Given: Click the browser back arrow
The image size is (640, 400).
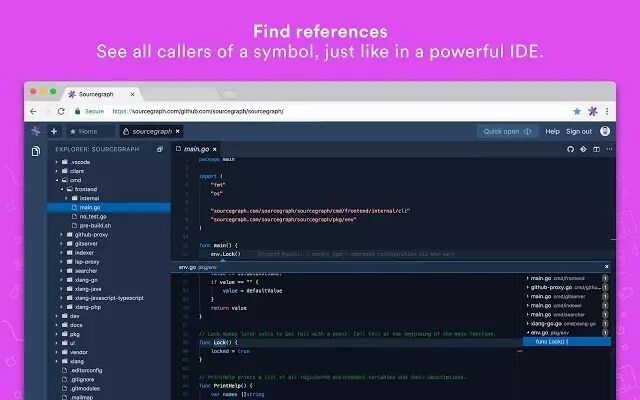Looking at the screenshot, I should (x=33, y=111).
